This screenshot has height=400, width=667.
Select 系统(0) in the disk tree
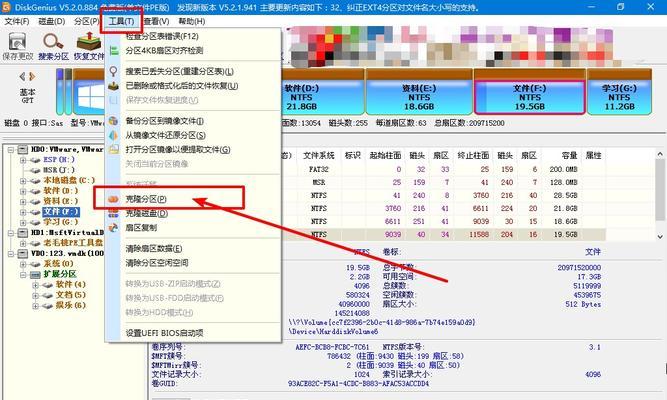(x=58, y=264)
